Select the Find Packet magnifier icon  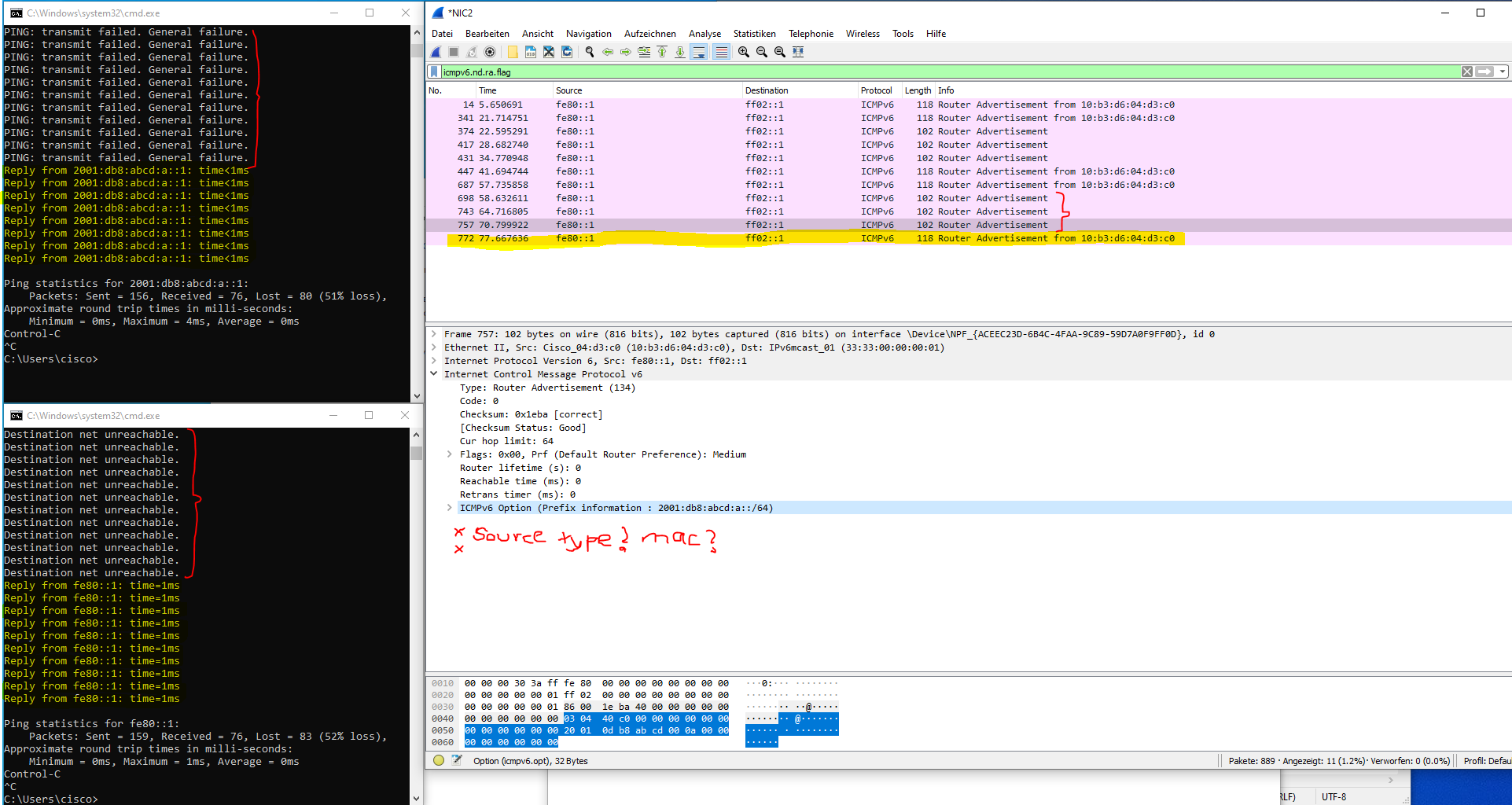click(x=589, y=52)
